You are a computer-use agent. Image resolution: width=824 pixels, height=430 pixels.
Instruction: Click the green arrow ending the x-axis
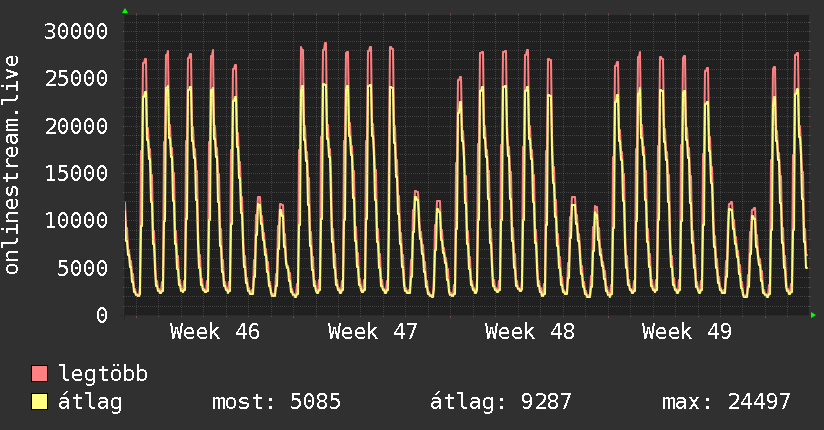pyautogui.click(x=814, y=315)
